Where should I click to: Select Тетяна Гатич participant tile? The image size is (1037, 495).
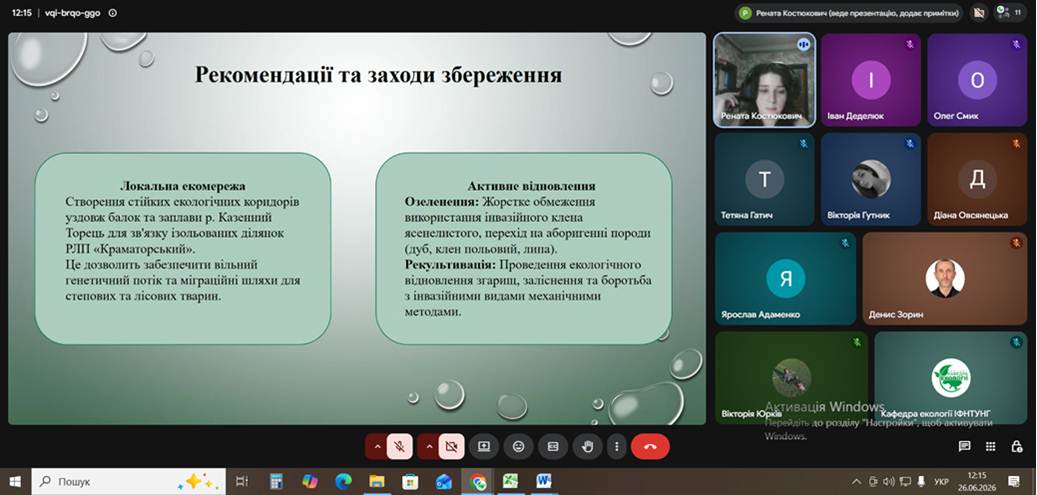click(765, 179)
